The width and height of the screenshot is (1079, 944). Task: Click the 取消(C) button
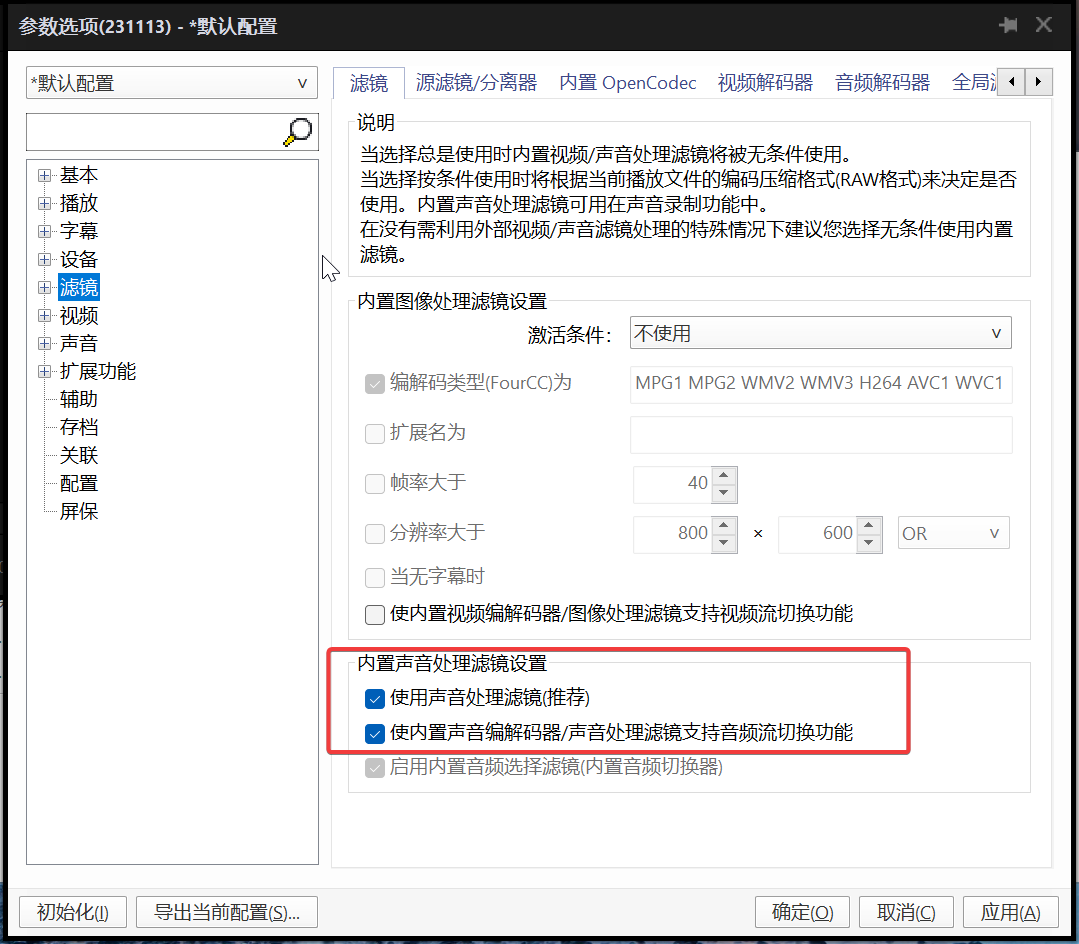coord(906,912)
